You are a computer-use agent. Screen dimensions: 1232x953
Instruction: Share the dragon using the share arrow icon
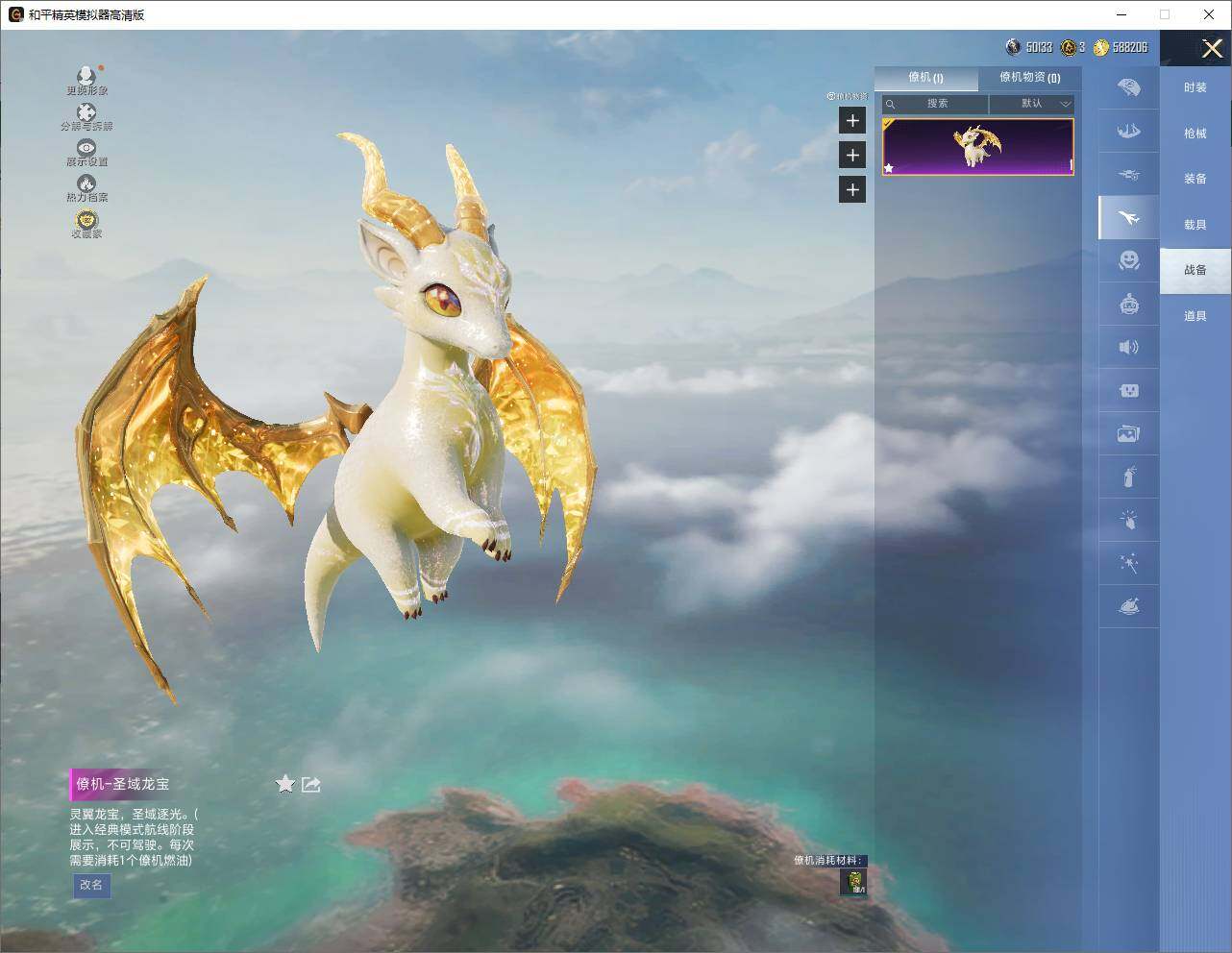pyautogui.click(x=310, y=785)
